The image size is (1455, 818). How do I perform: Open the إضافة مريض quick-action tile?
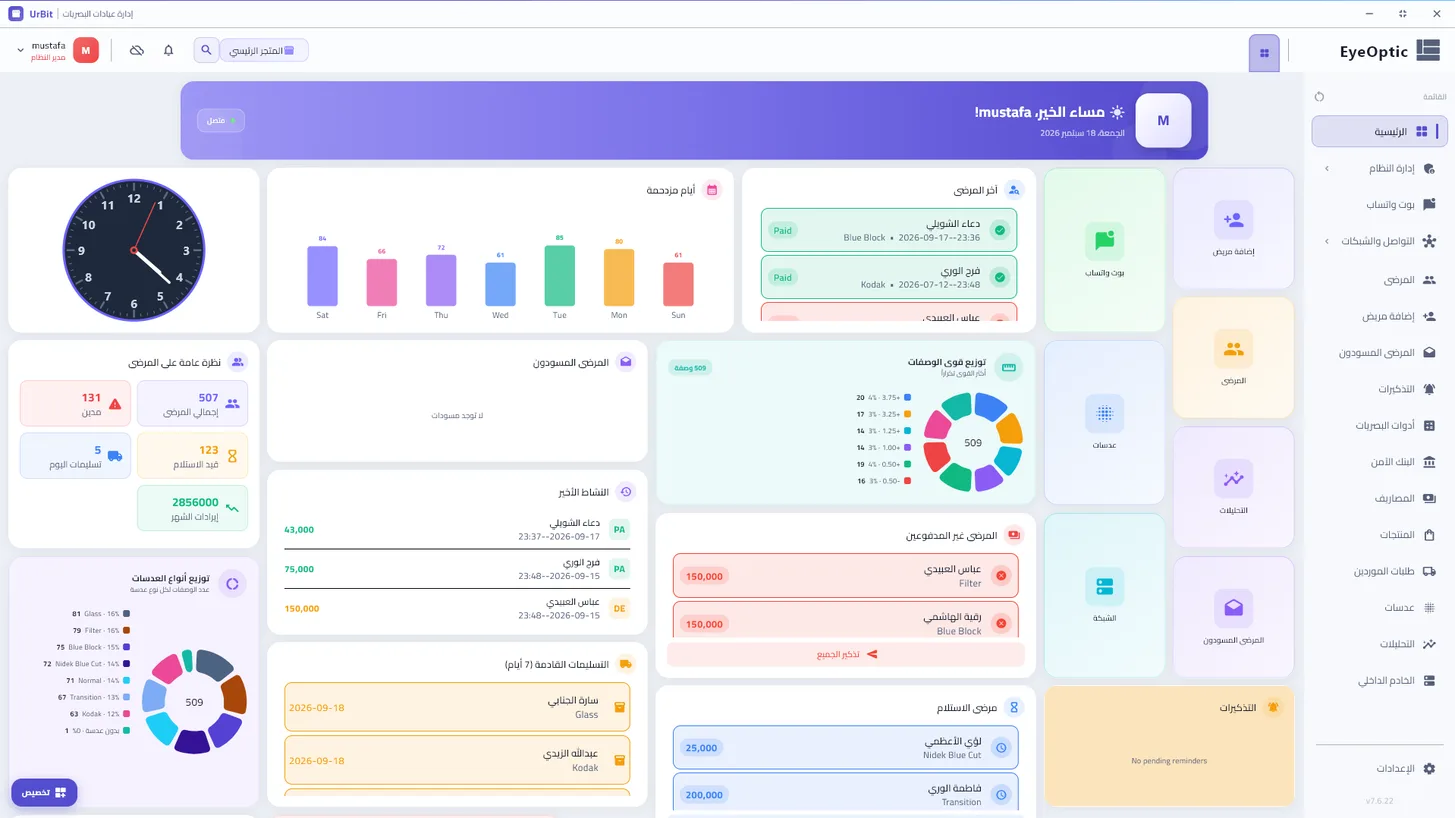1233,228
